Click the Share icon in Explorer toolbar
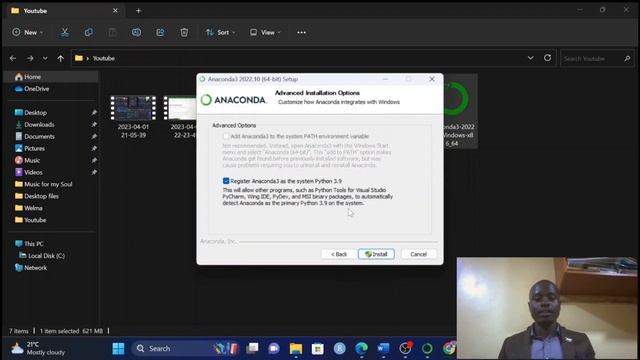 tap(160, 32)
